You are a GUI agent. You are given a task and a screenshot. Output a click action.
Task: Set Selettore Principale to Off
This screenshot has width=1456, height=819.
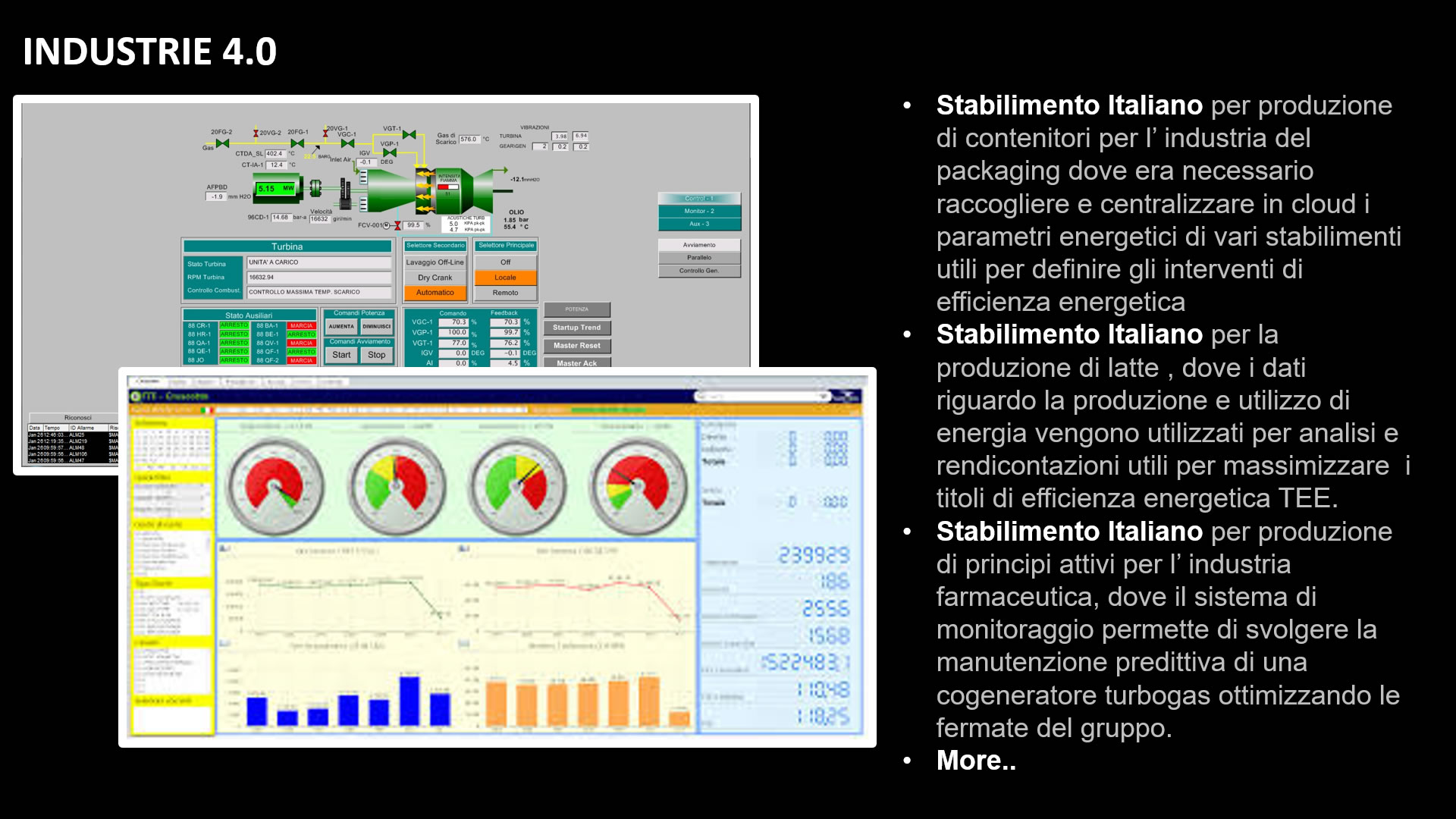[x=505, y=262]
